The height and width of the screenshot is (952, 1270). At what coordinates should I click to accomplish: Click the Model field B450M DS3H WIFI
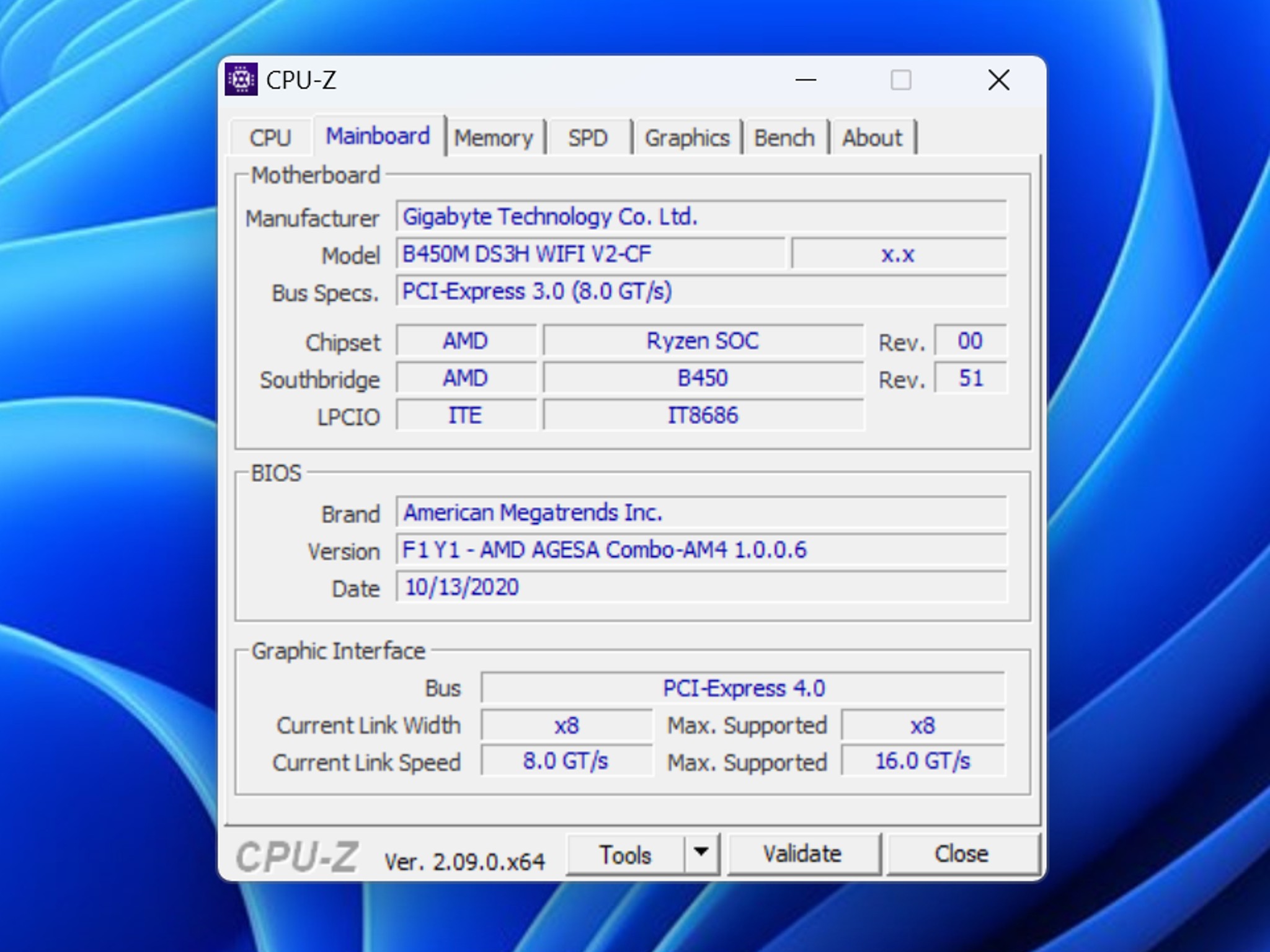point(589,254)
